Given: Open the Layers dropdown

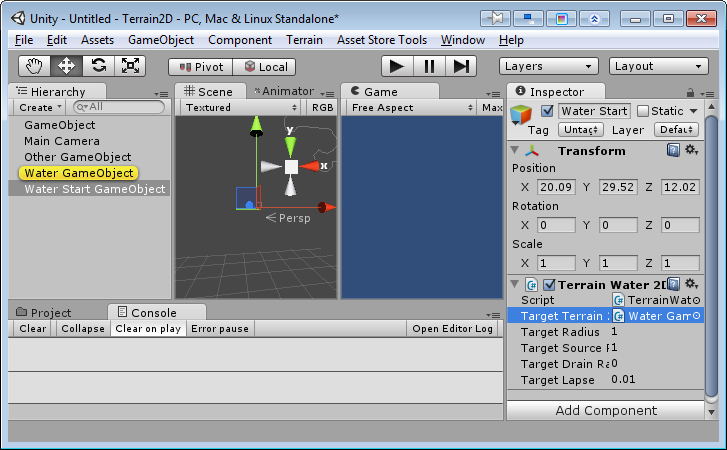Looking at the screenshot, I should [548, 66].
